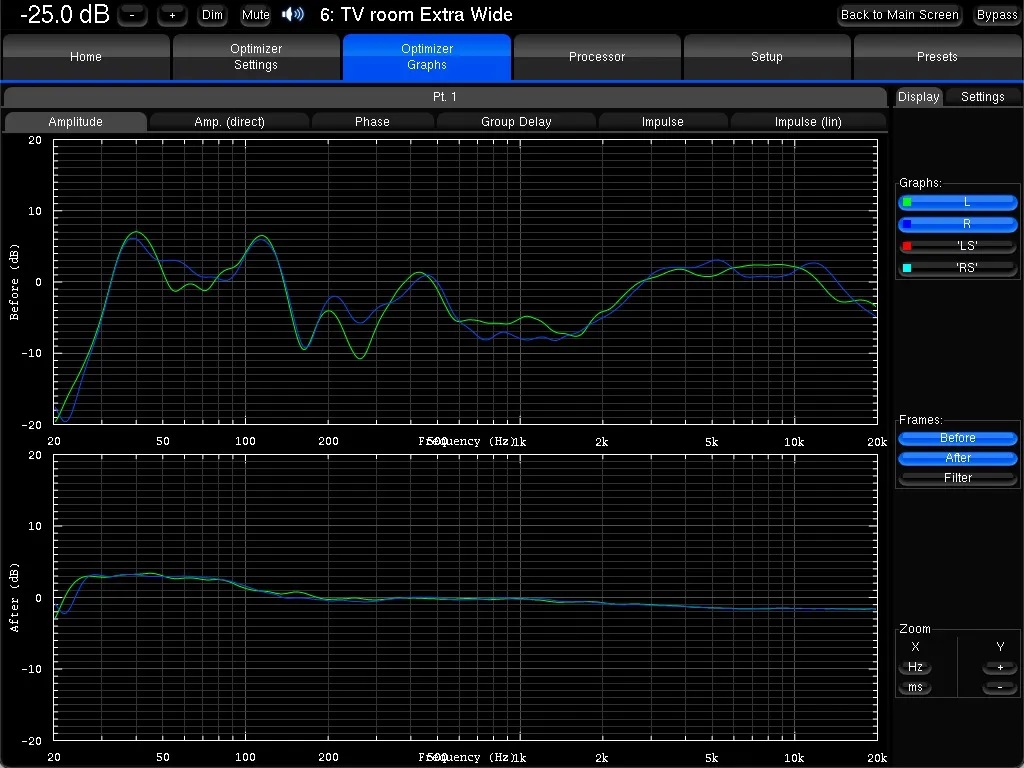
Task: Toggle the Dim button
Action: tap(213, 15)
